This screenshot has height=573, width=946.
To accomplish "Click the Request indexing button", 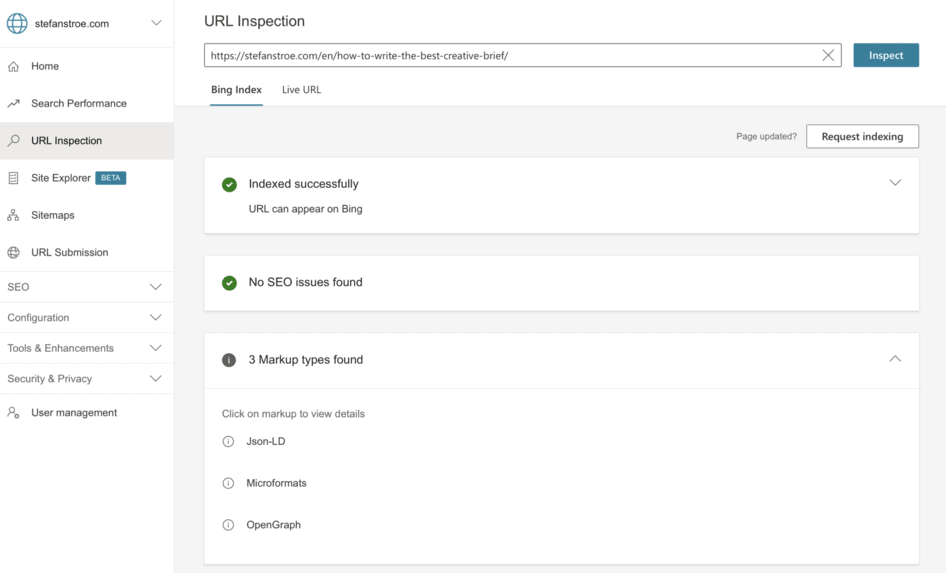I will (x=862, y=136).
